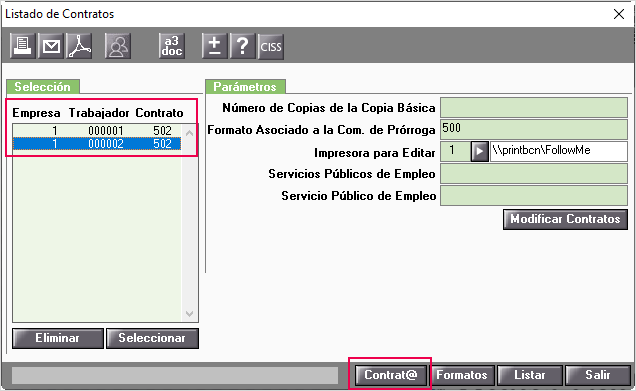This screenshot has width=636, height=391.
Task: Click the Seleccionar button
Action: point(152,338)
